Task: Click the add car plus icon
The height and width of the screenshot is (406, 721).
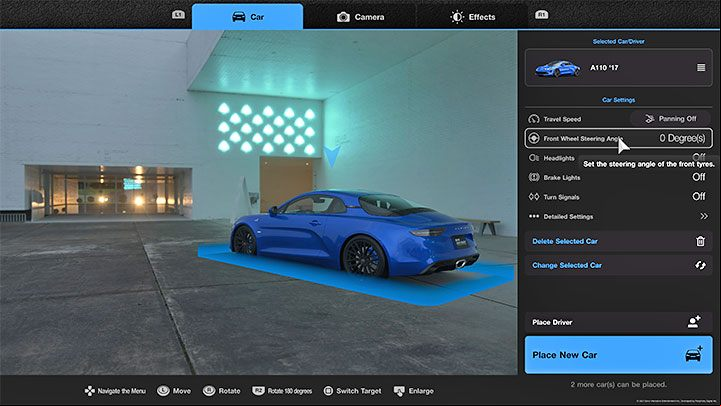Action: 694,354
